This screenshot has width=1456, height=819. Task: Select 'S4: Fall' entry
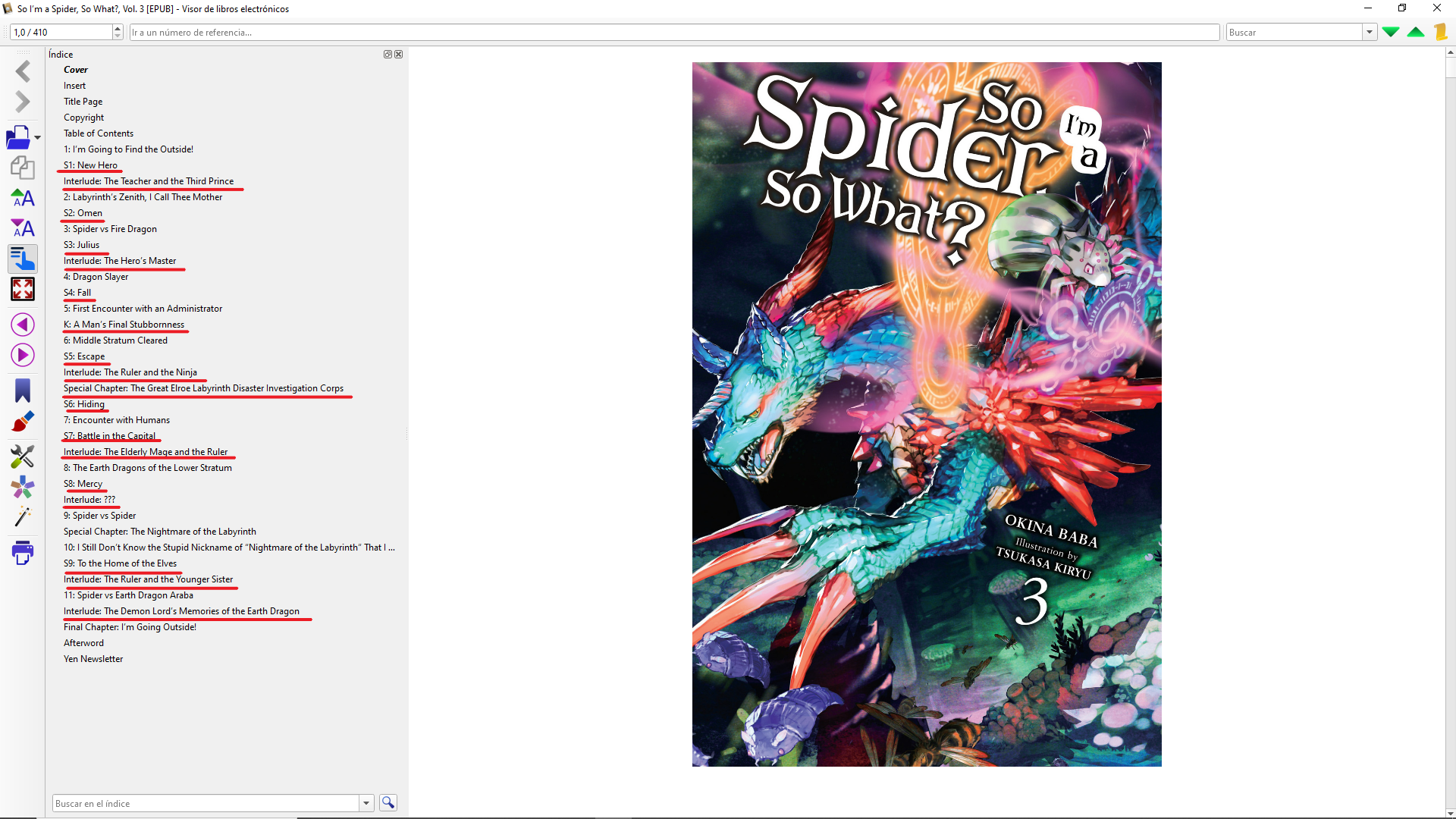[x=77, y=293]
